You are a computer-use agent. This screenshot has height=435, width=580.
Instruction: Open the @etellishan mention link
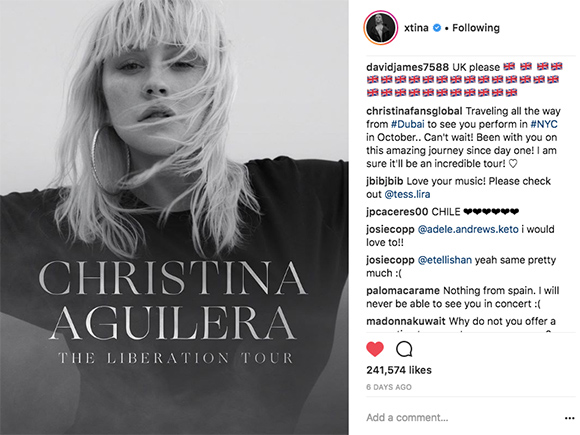445,260
